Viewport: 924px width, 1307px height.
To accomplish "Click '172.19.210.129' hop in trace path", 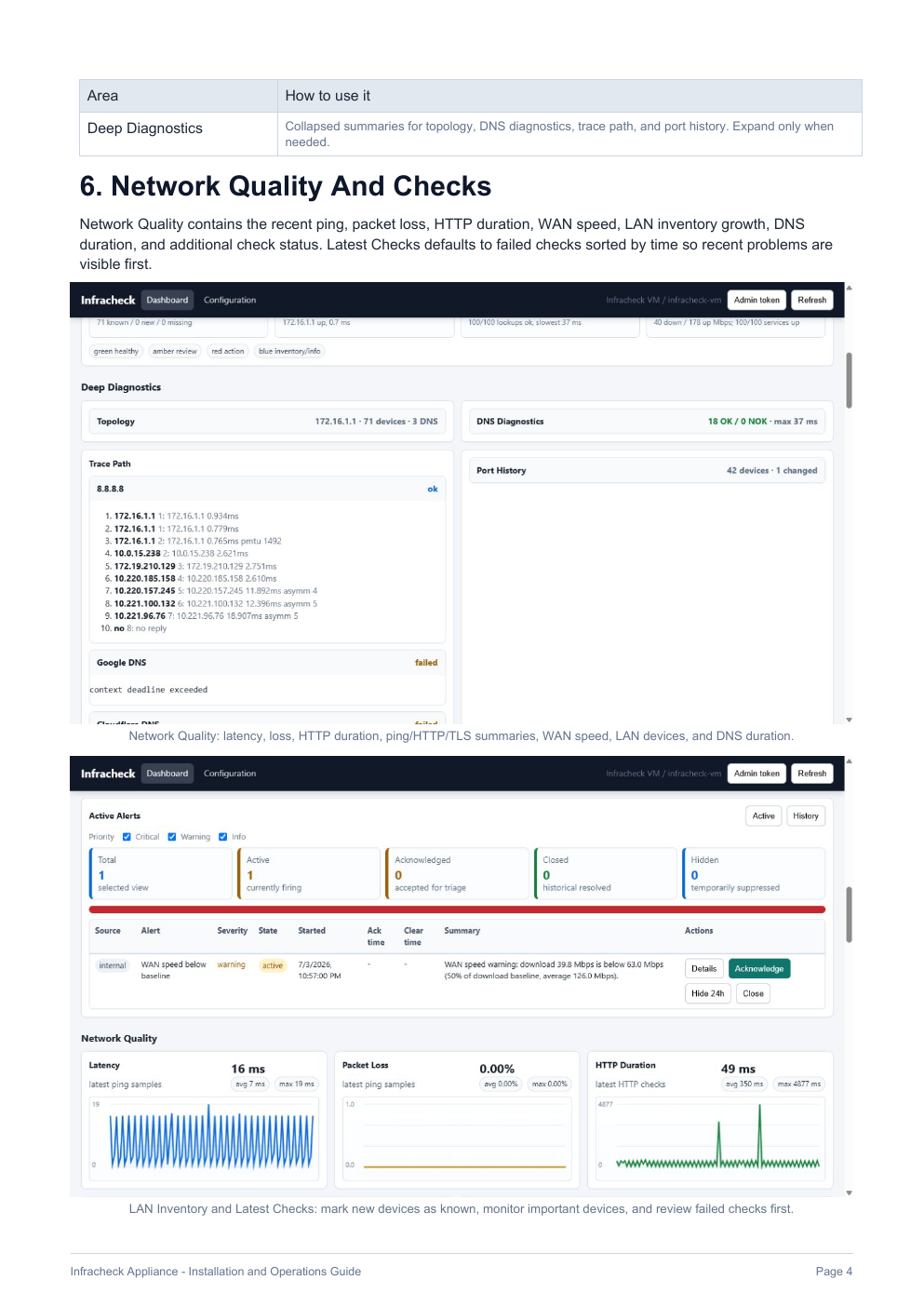I will point(144,566).
